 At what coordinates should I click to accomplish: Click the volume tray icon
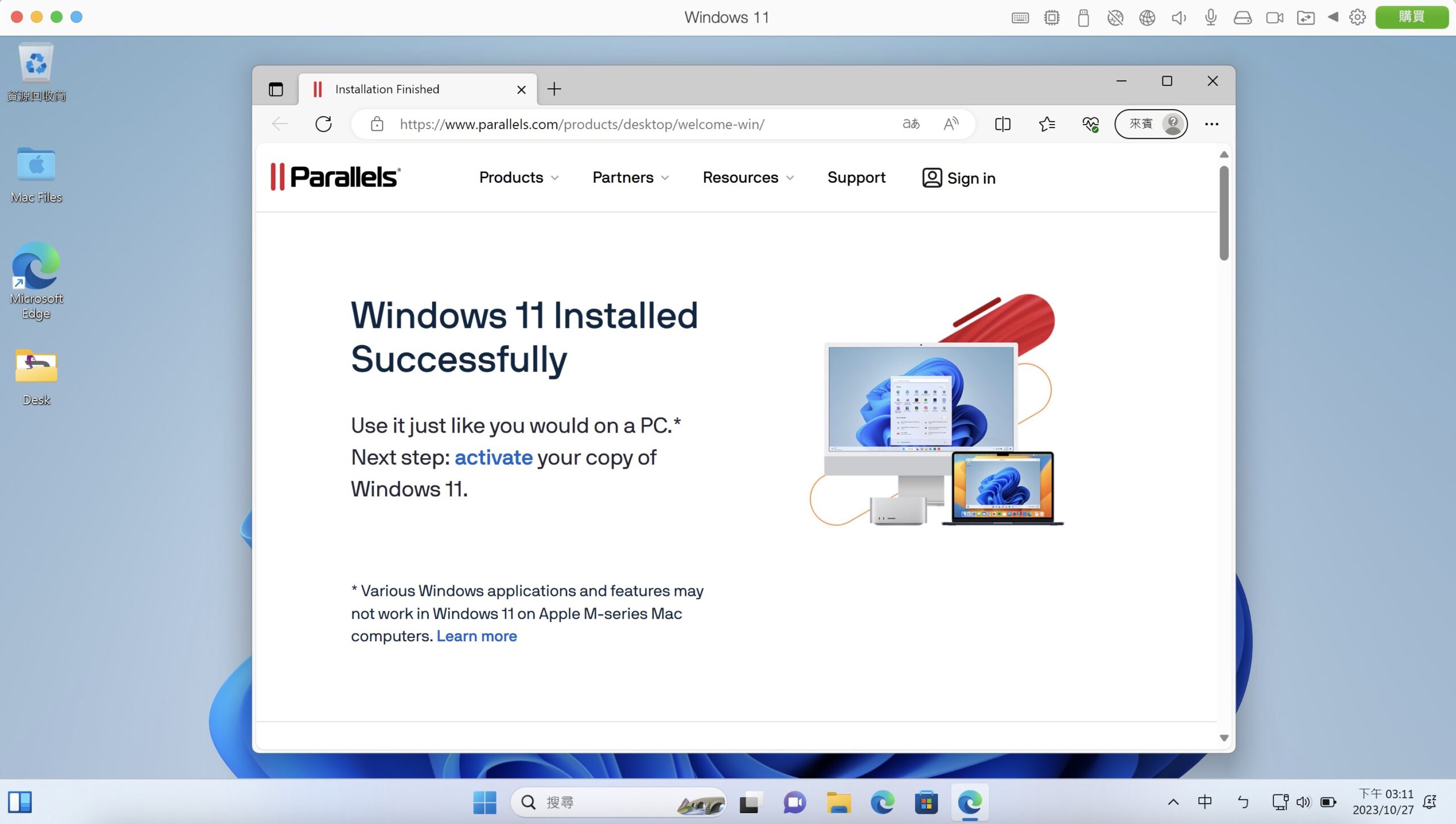tap(1304, 802)
